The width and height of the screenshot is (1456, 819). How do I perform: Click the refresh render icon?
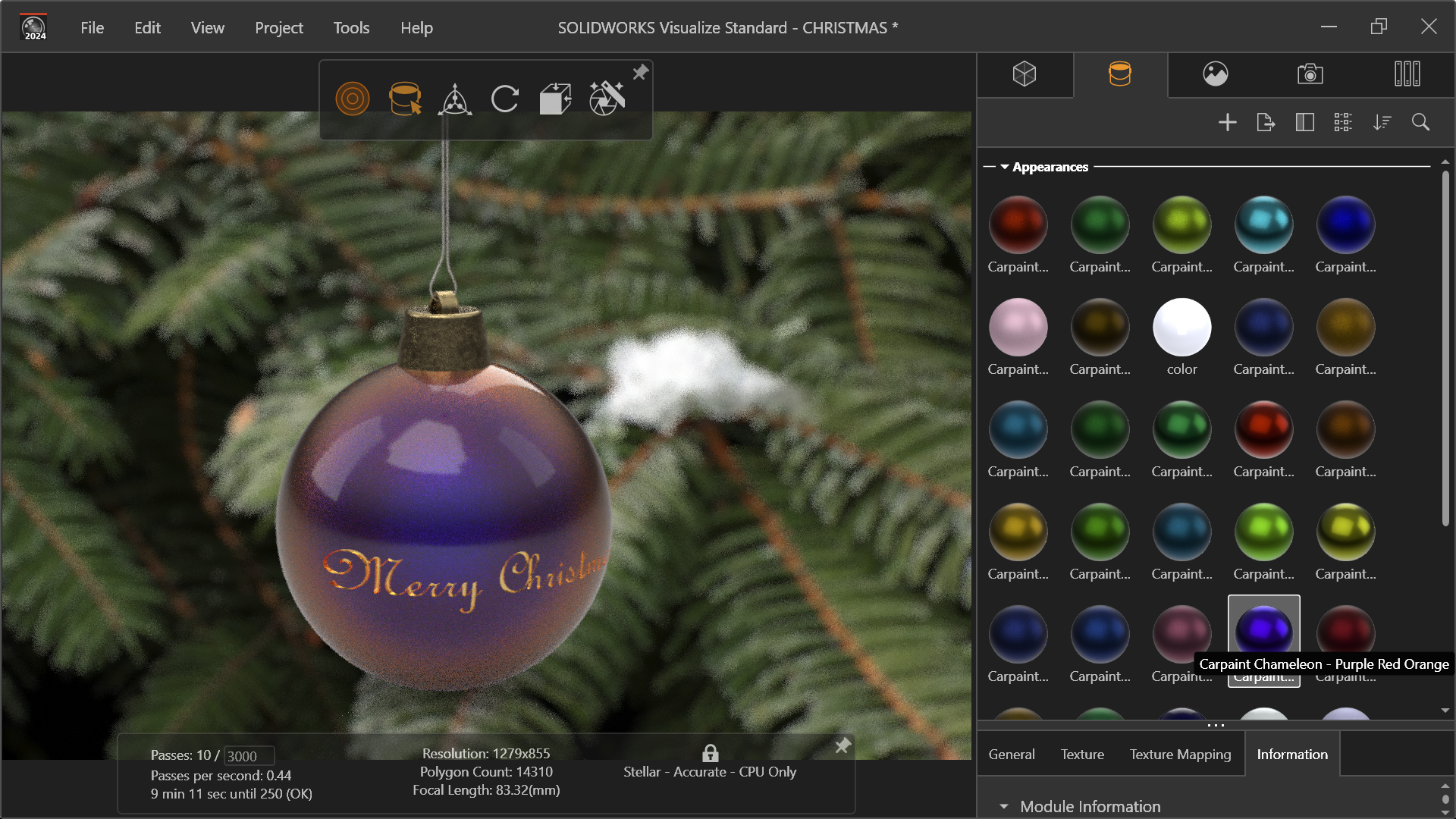tap(504, 99)
